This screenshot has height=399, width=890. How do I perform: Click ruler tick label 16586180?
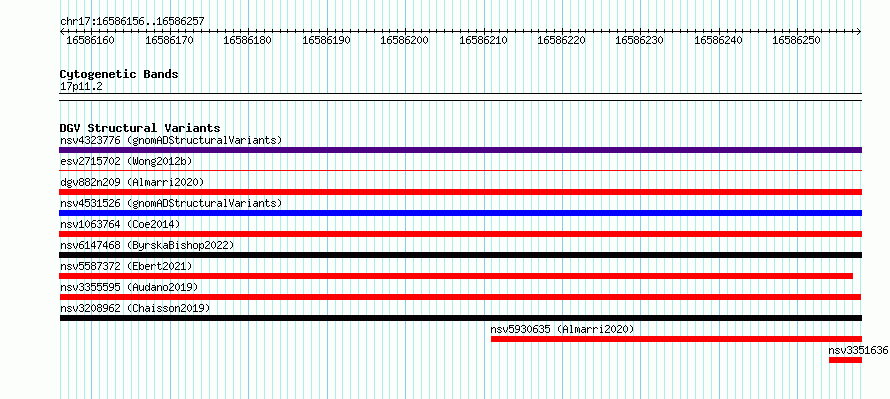tap(247, 40)
